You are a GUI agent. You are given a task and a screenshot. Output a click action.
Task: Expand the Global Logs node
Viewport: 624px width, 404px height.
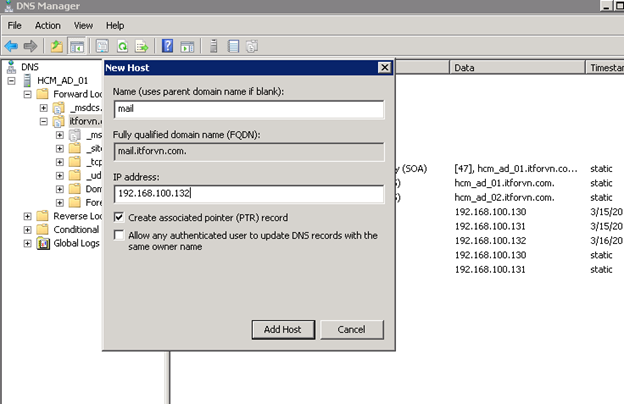tap(28, 243)
